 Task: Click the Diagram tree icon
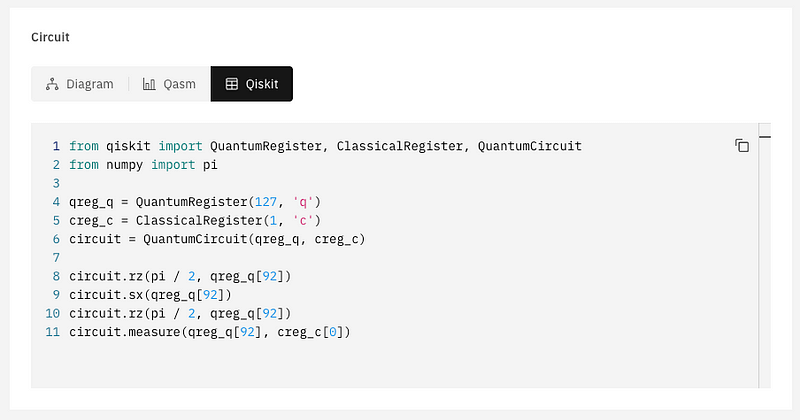[x=52, y=84]
